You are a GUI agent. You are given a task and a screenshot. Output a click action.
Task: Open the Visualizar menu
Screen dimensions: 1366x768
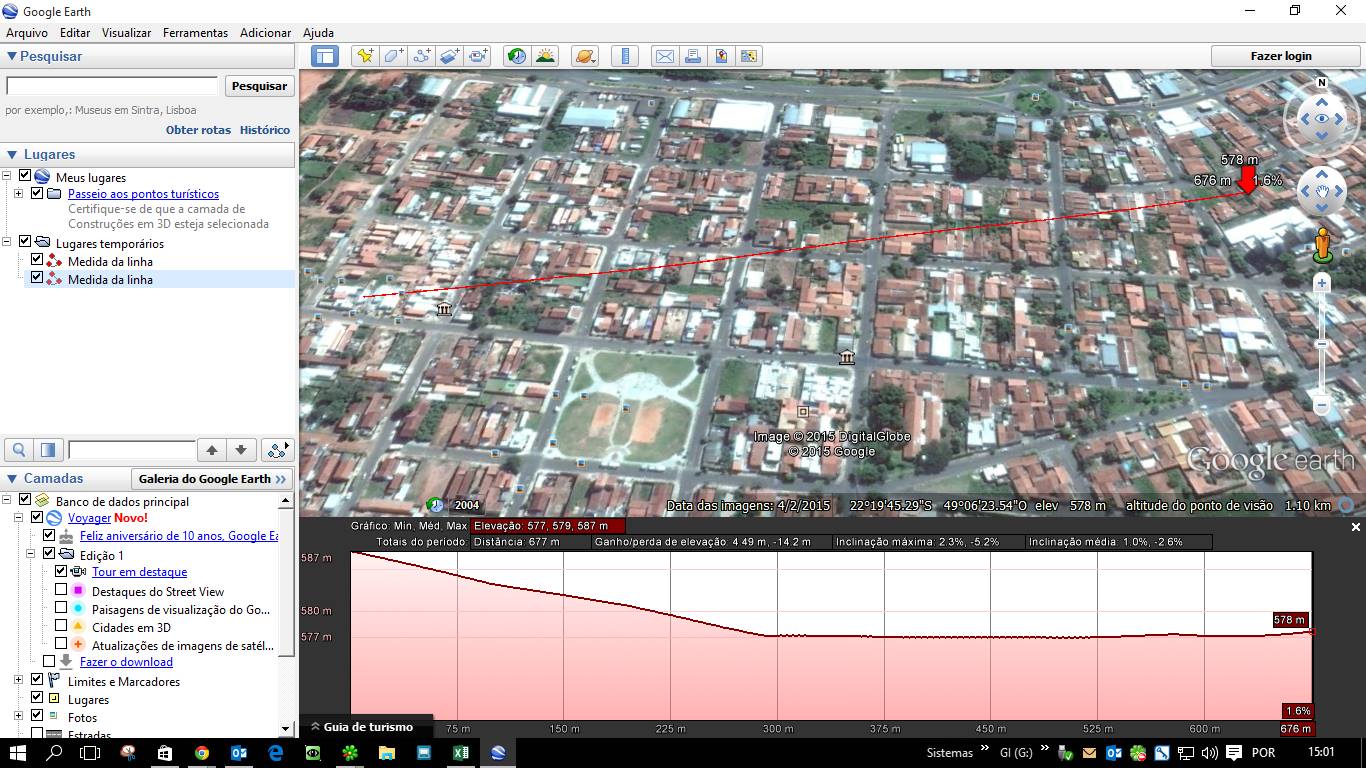coord(126,33)
